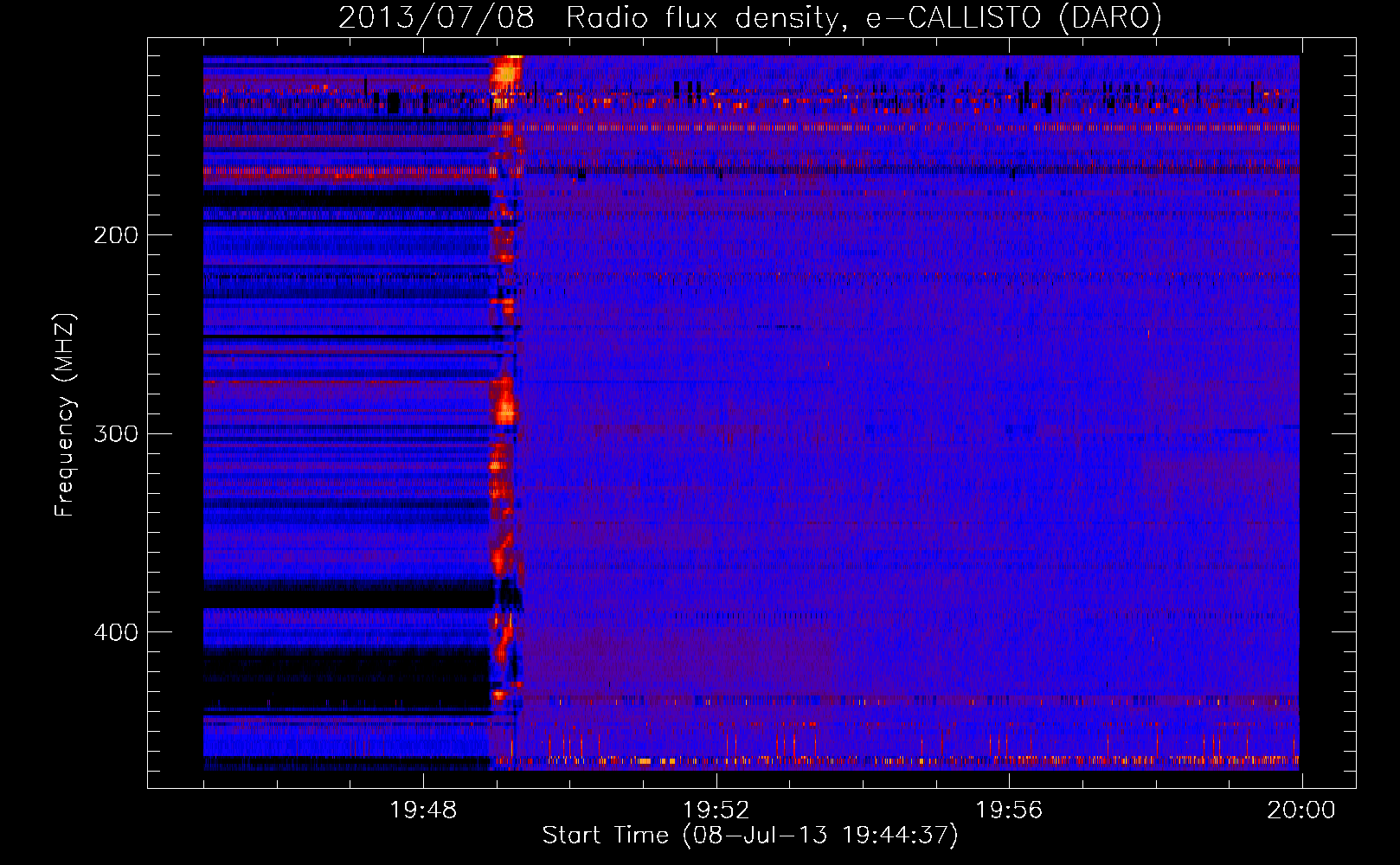
Task: Click the "Start Time (08-Jul-13 19:44:37)" x-axis label
Action: pos(750,836)
